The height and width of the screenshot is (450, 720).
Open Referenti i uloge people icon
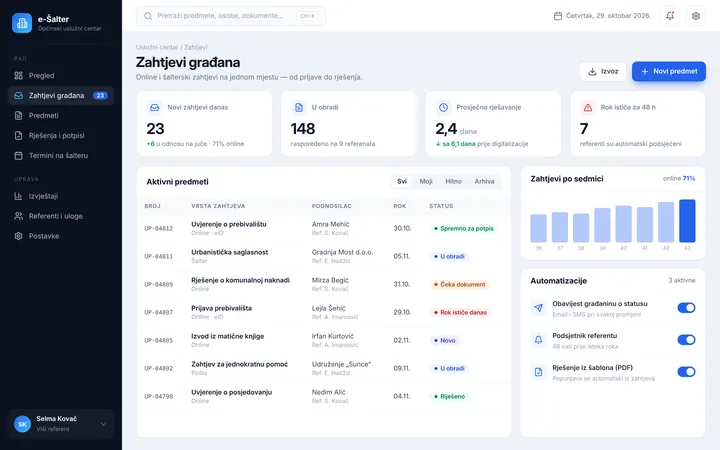tap(18, 216)
